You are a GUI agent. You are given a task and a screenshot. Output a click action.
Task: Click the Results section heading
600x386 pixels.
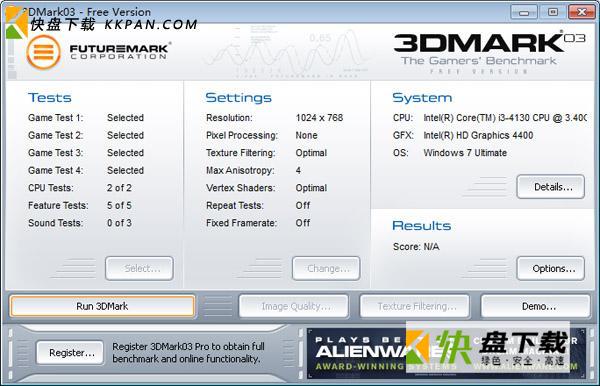coord(422,226)
